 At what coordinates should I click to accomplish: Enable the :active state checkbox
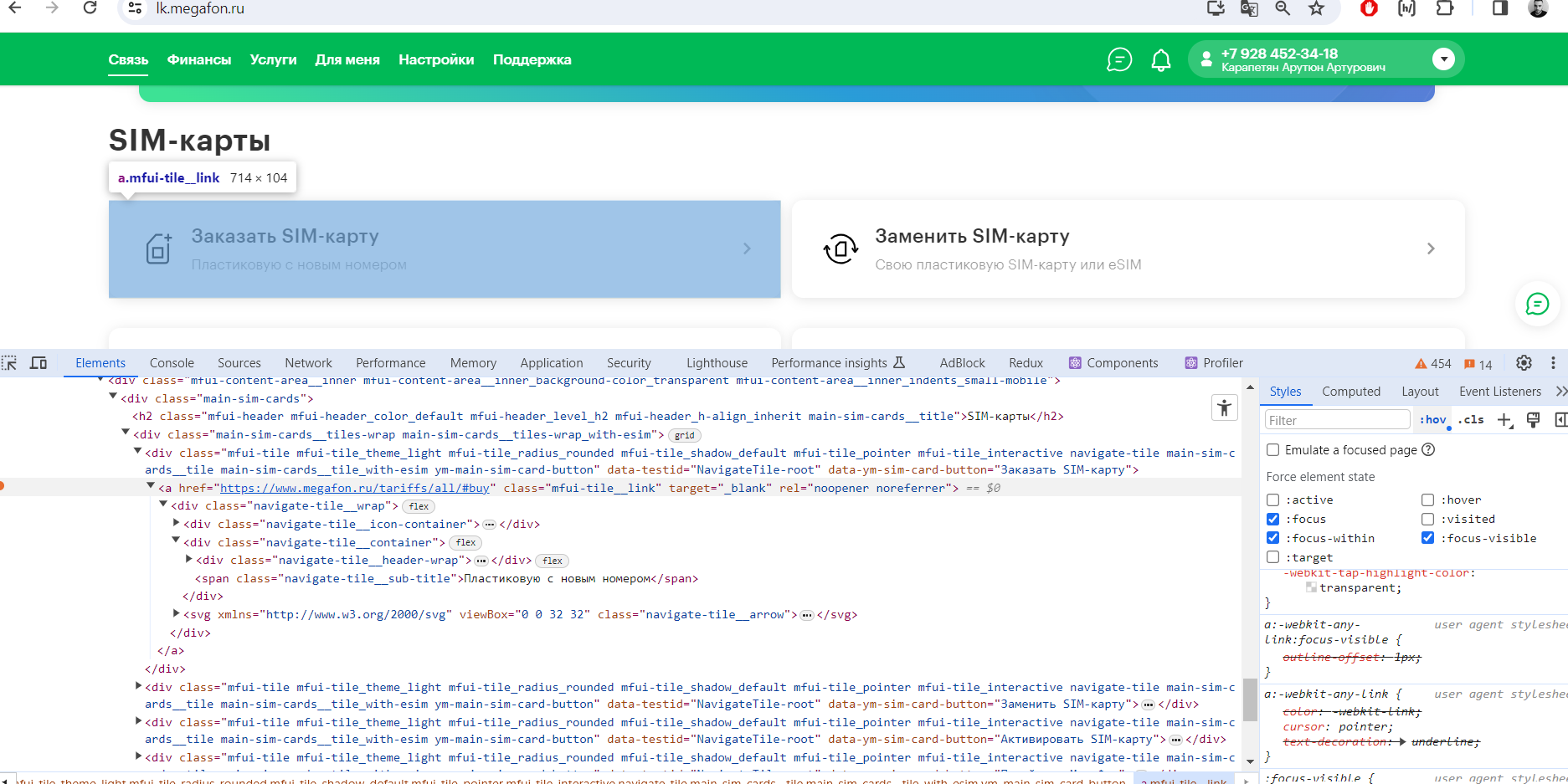1273,500
